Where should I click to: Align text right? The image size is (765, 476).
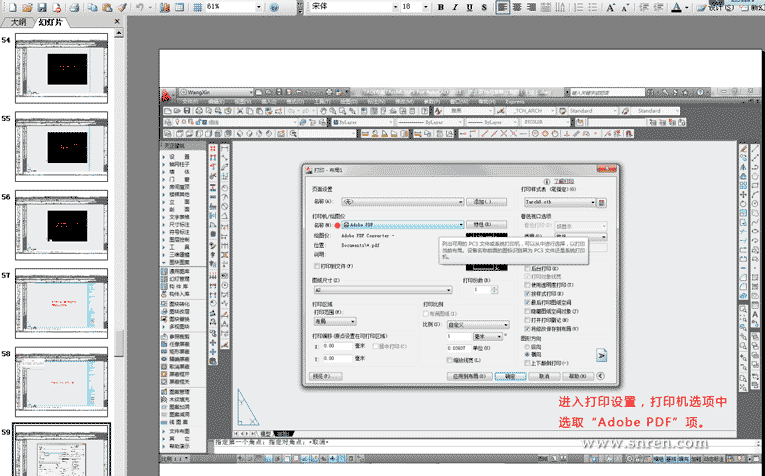click(x=531, y=7)
